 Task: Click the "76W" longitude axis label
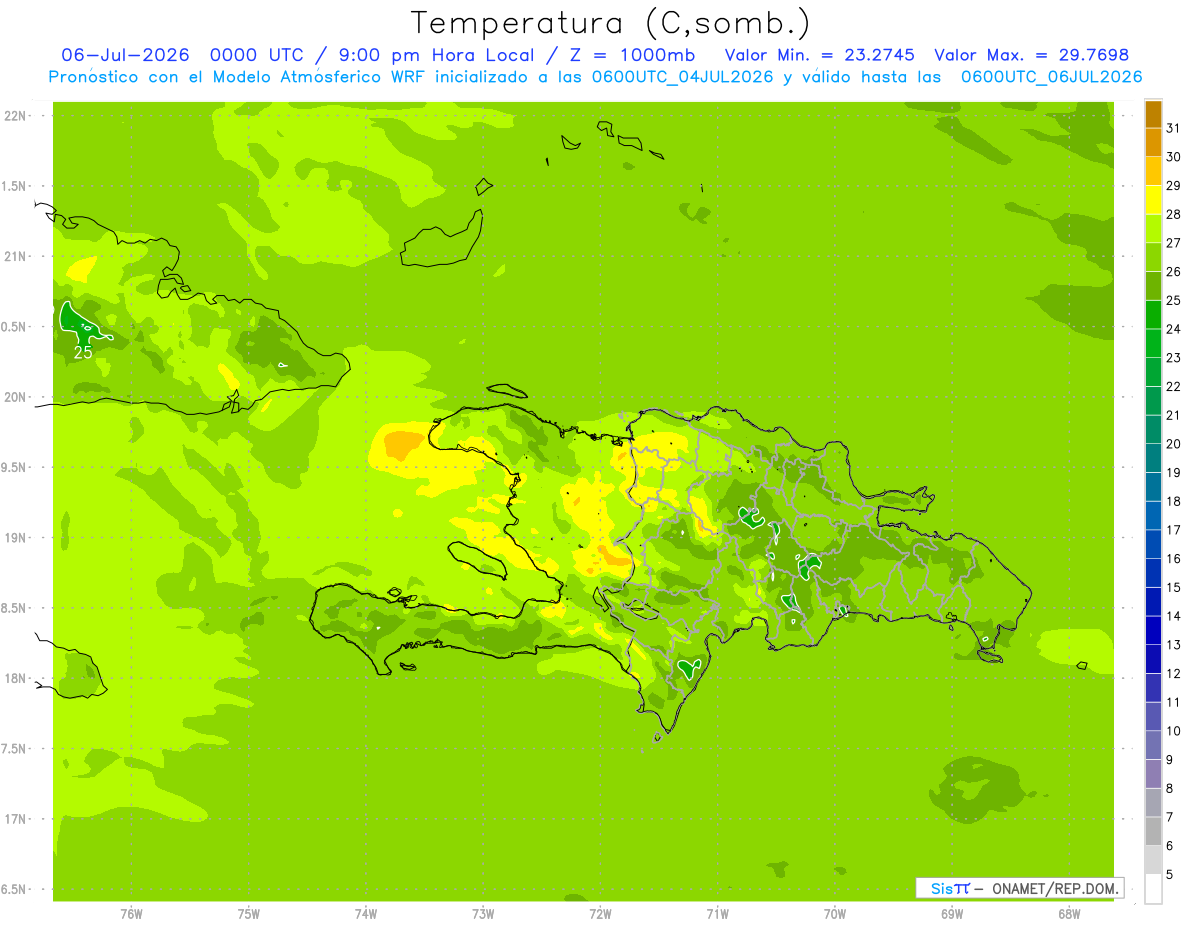131,913
